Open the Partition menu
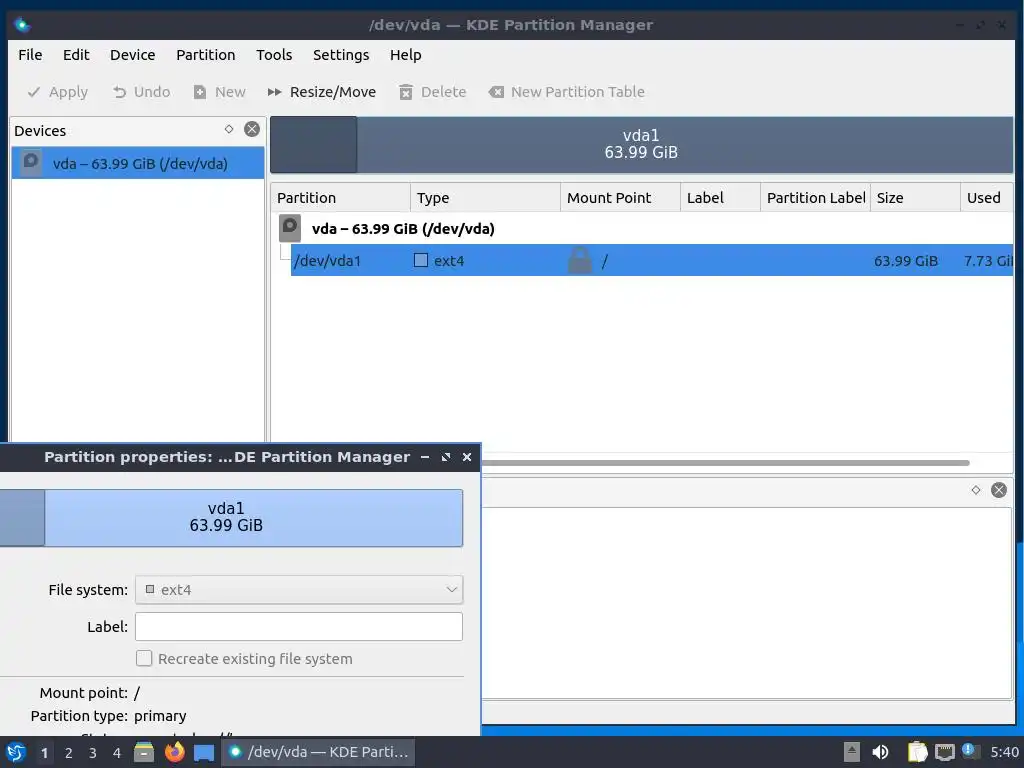Screen dimensions: 1024x768 [x=206, y=55]
